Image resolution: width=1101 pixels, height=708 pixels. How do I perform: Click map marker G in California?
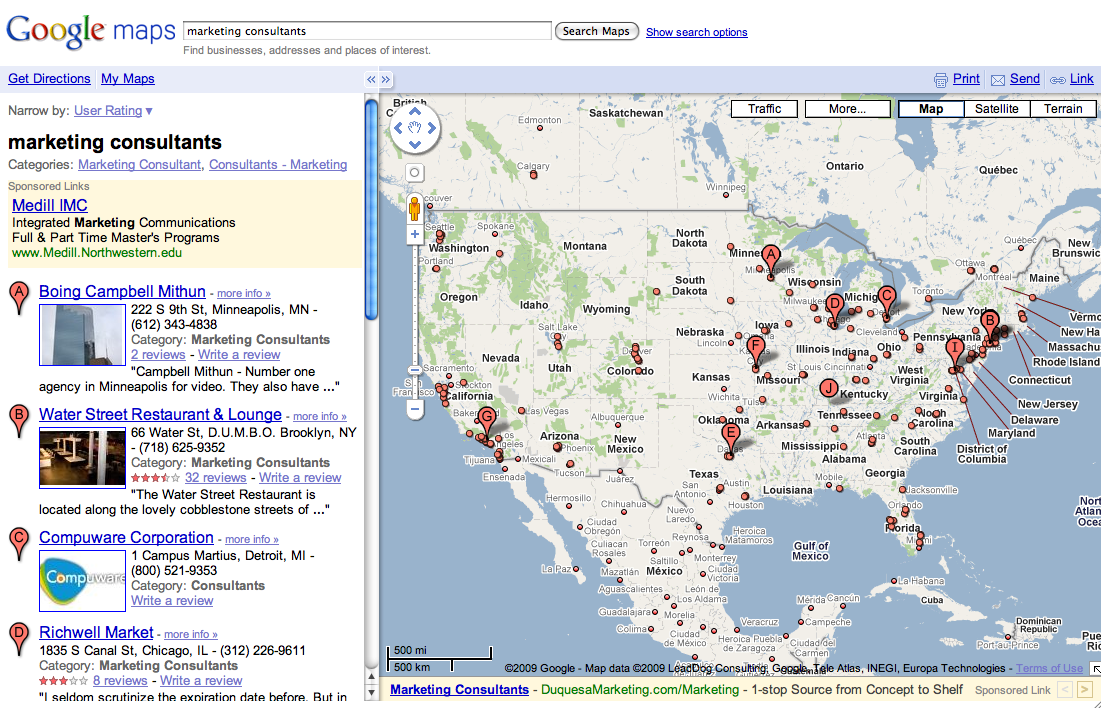click(x=487, y=419)
